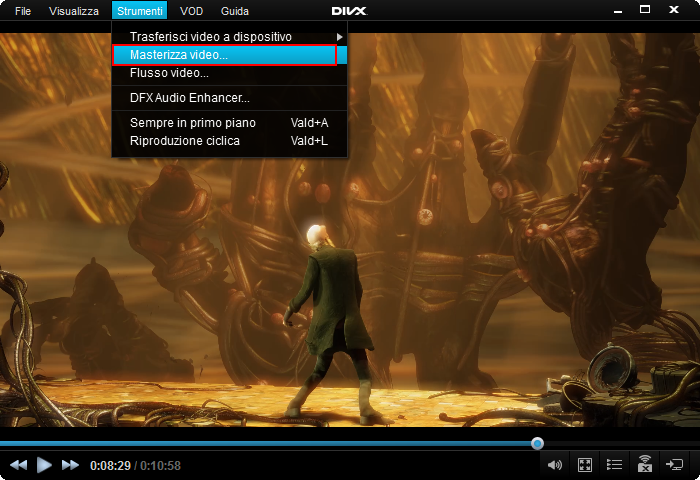Select Masterizza video… menu entry
This screenshot has height=480, width=700.
(x=229, y=55)
